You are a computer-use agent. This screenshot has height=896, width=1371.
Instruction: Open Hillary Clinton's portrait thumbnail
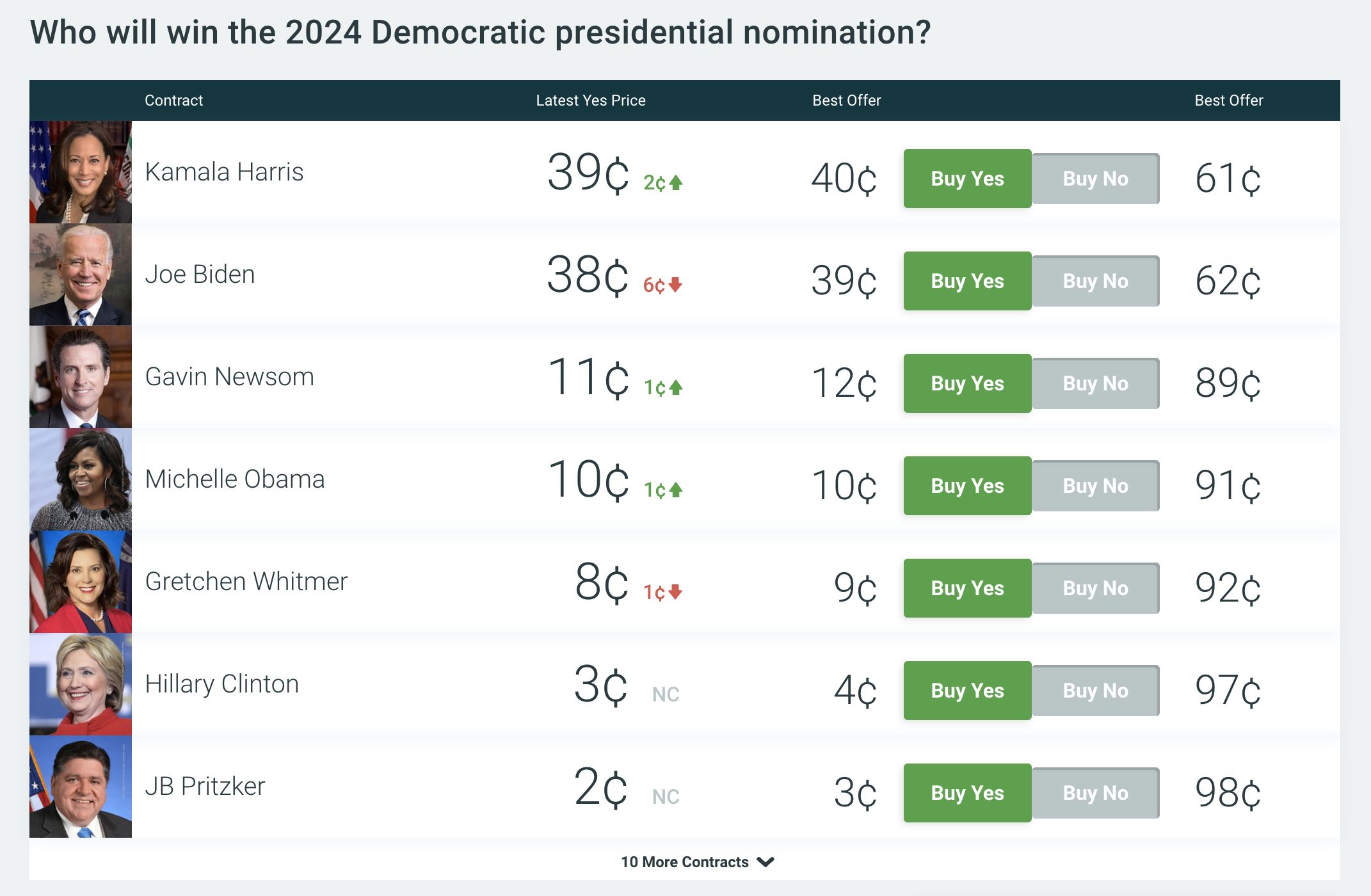81,684
